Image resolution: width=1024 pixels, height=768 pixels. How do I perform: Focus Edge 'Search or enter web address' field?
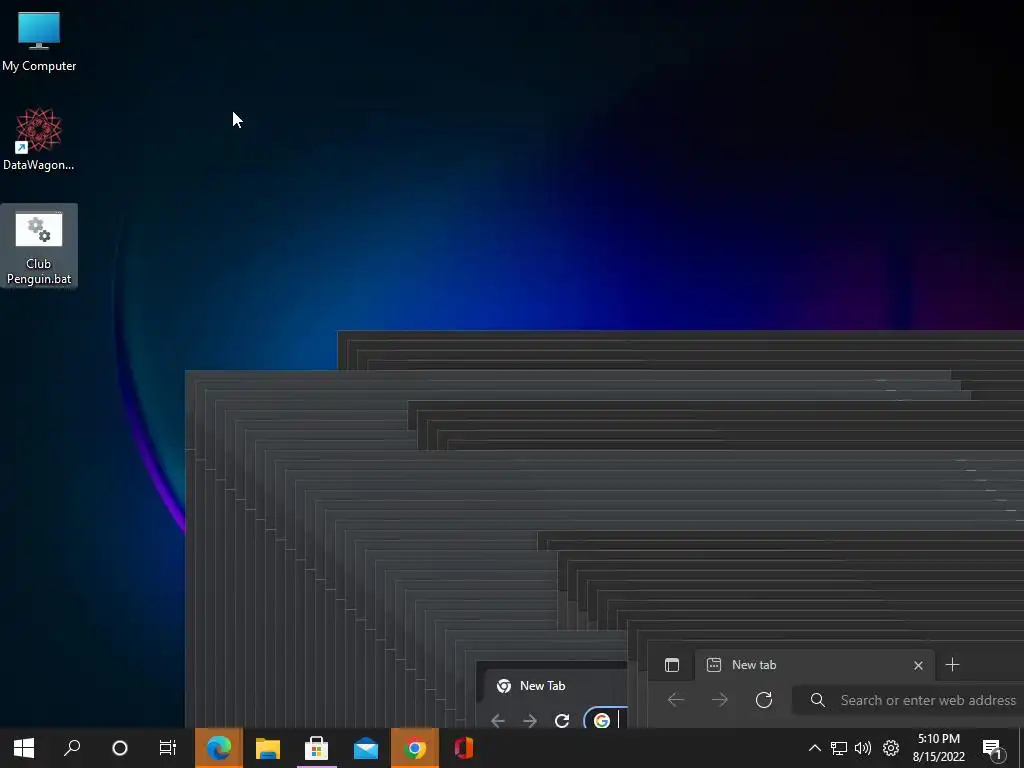pyautogui.click(x=908, y=700)
